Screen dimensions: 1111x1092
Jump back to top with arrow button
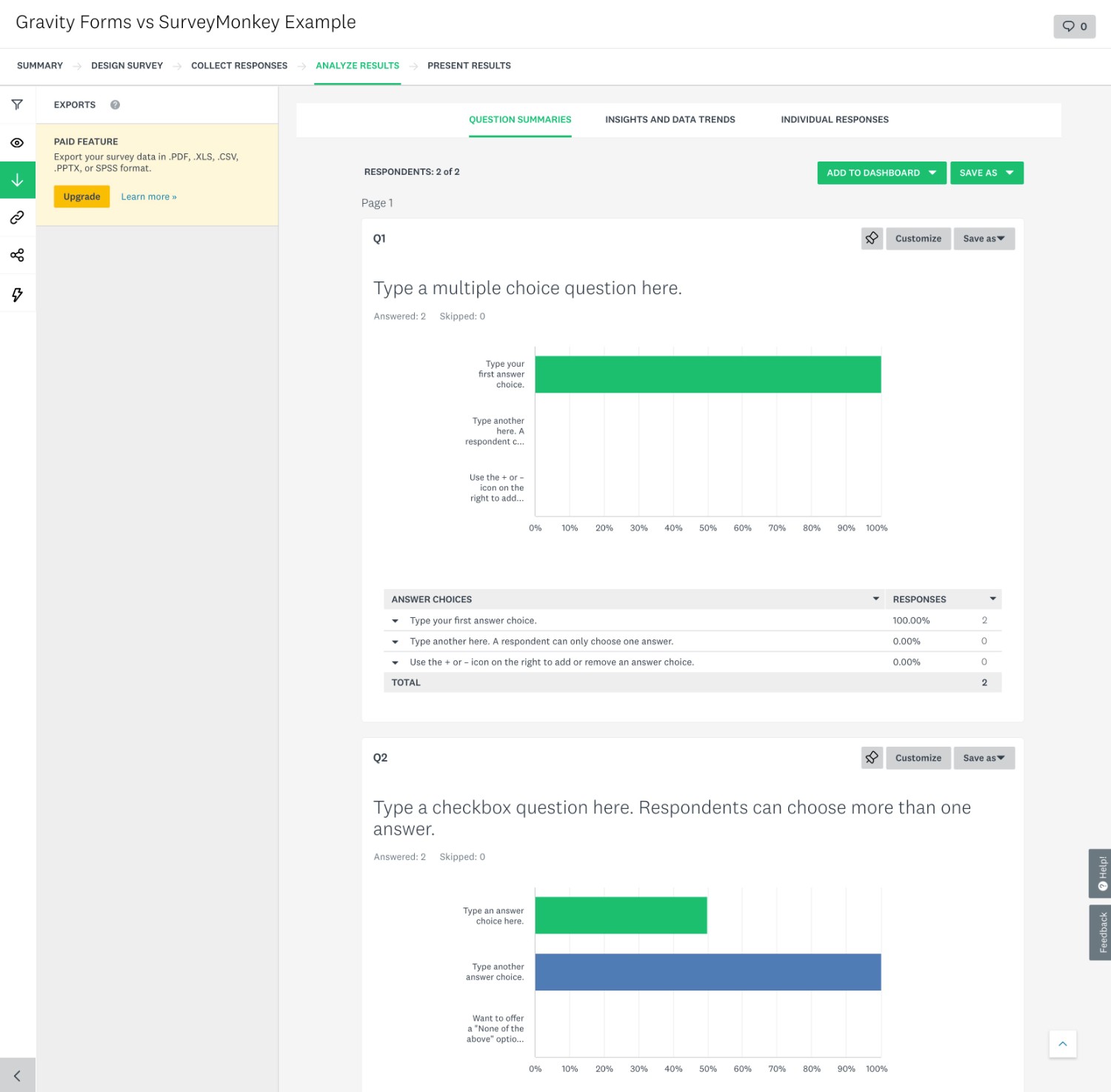click(1062, 1044)
